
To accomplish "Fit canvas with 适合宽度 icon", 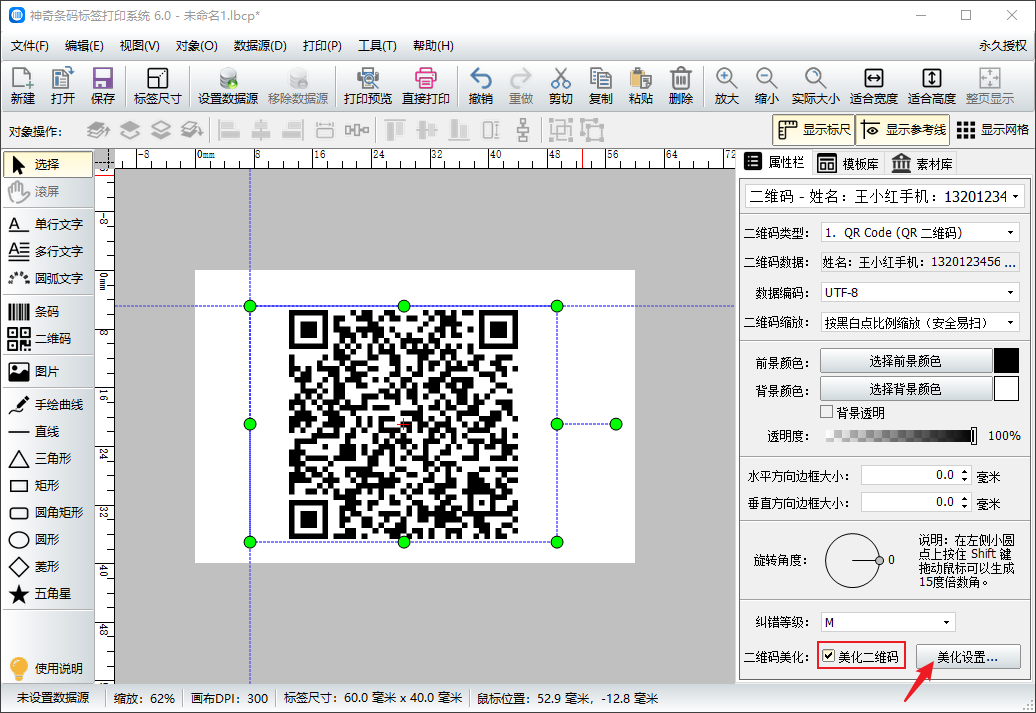I will 873,86.
